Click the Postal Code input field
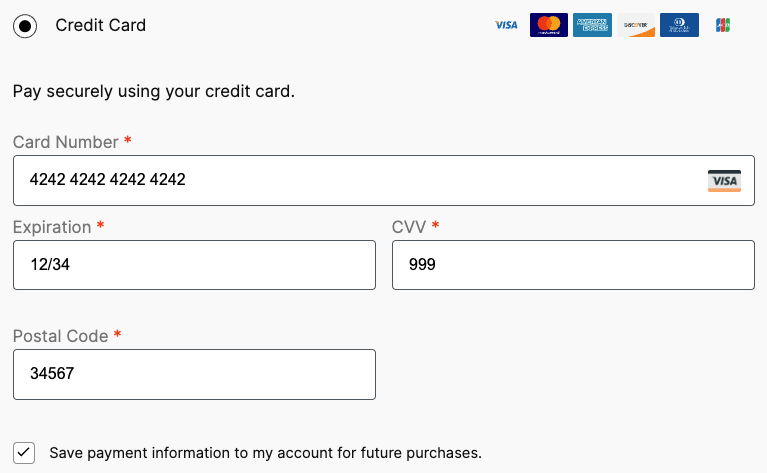This screenshot has width=767, height=473. (194, 374)
